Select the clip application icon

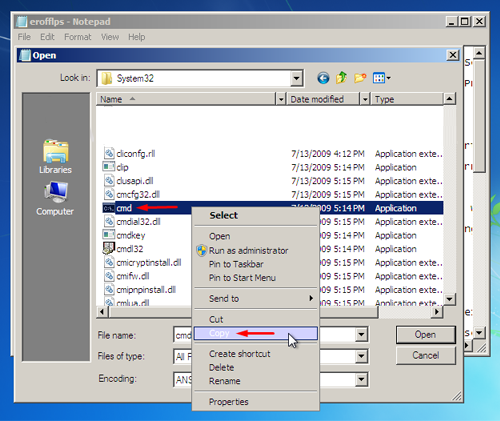108,167
